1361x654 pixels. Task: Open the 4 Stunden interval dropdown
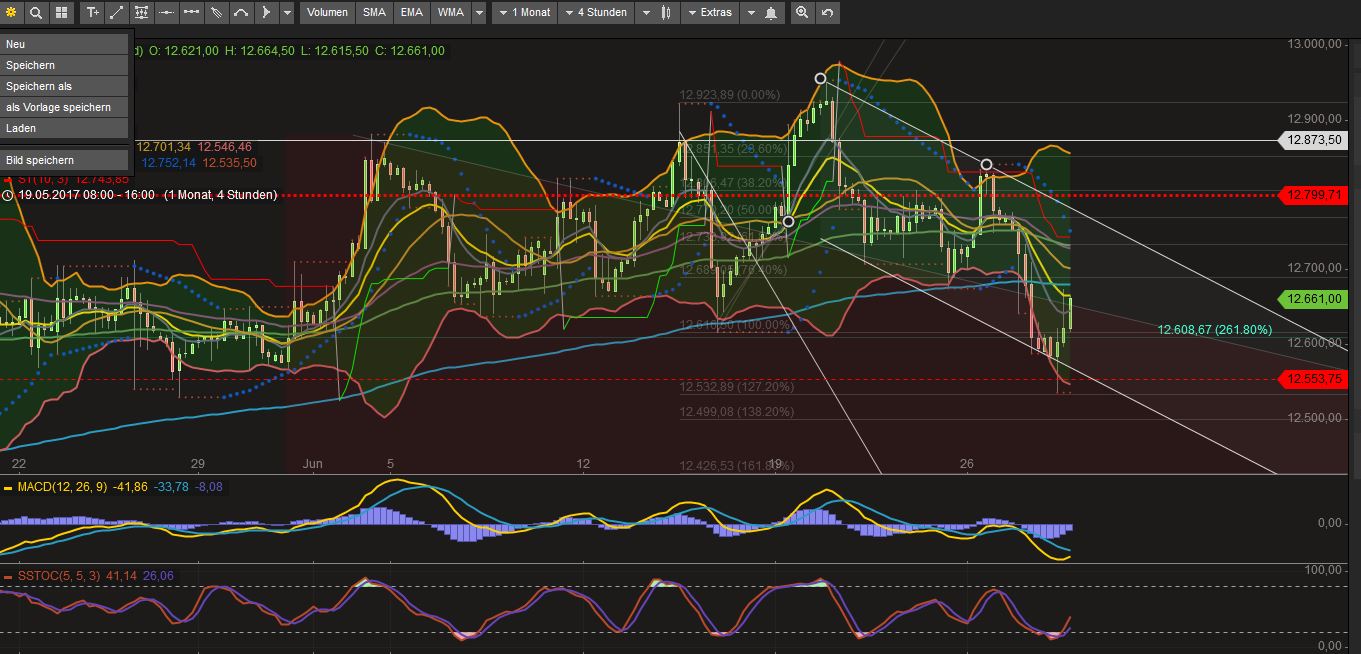596,13
